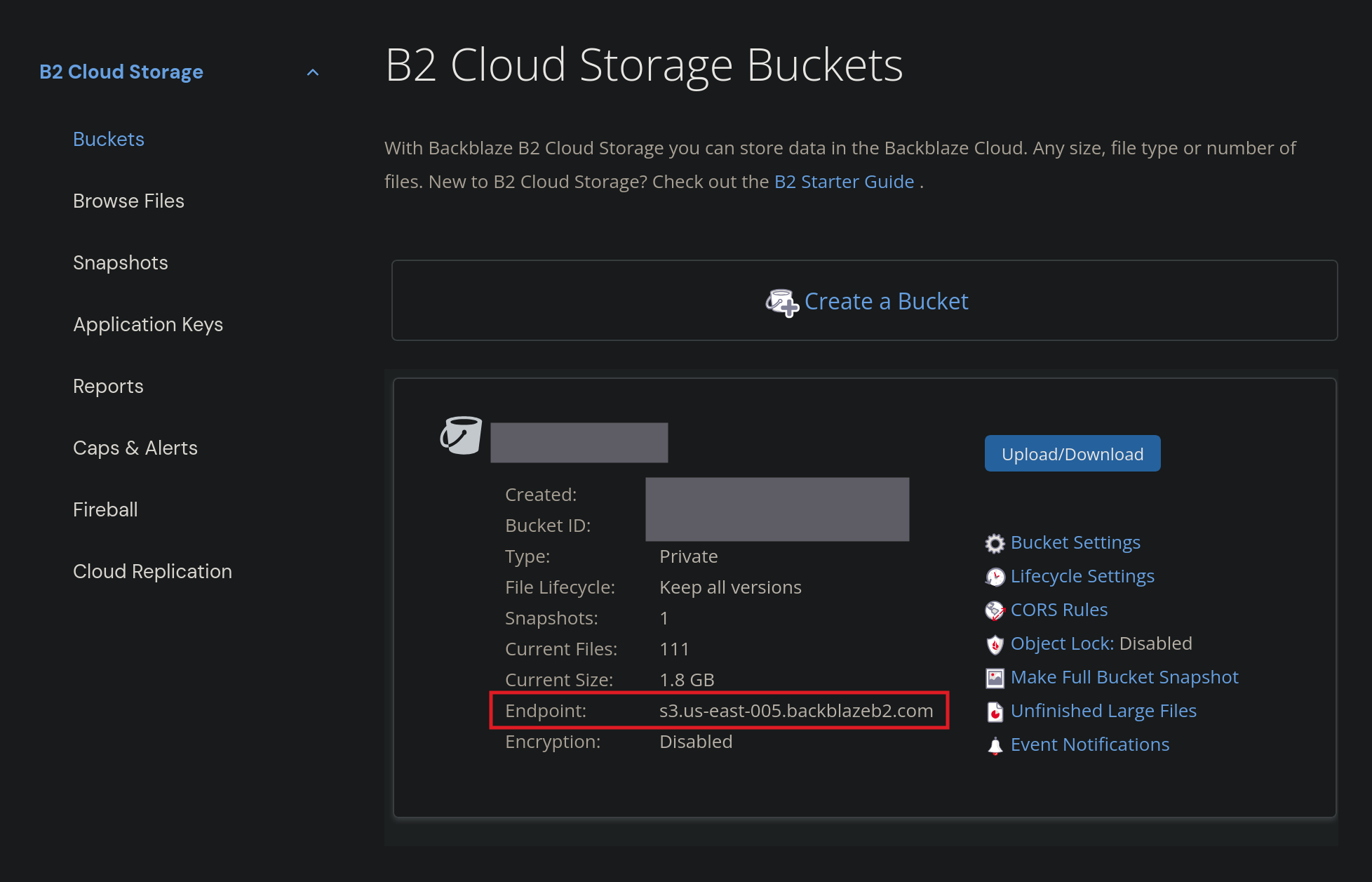
Task: Go to Reports in the sidebar
Action: pos(108,386)
